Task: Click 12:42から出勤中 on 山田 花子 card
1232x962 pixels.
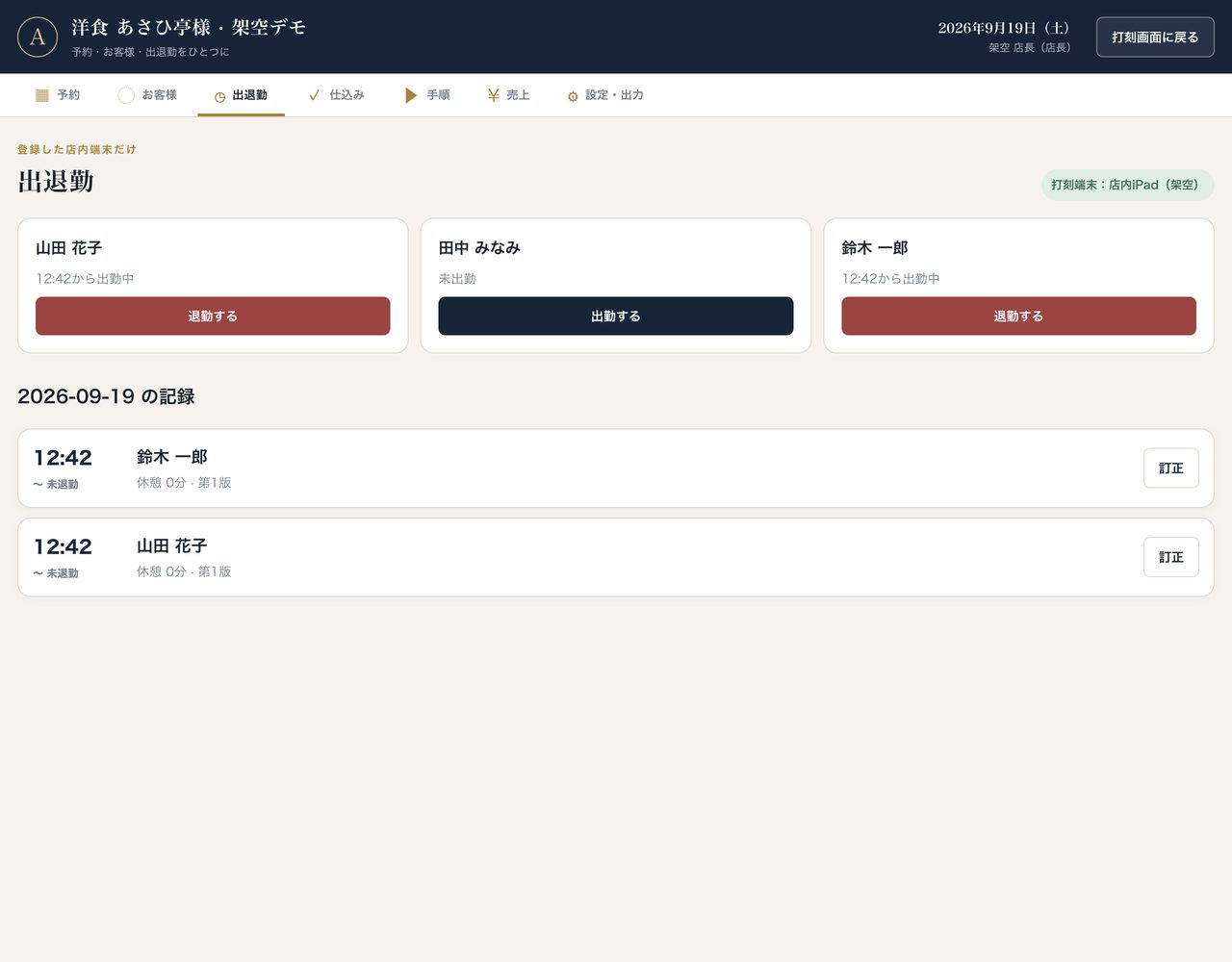Action: [x=85, y=278]
